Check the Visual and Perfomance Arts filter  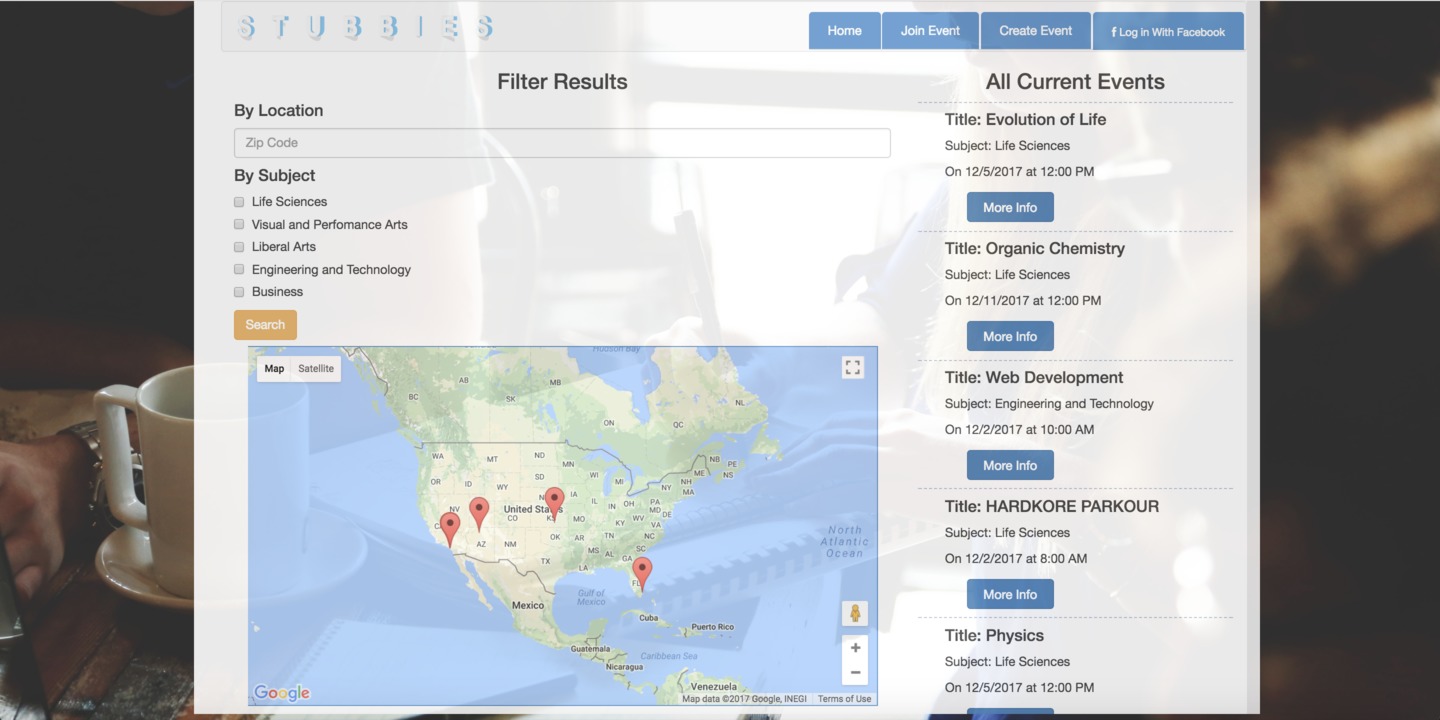239,224
